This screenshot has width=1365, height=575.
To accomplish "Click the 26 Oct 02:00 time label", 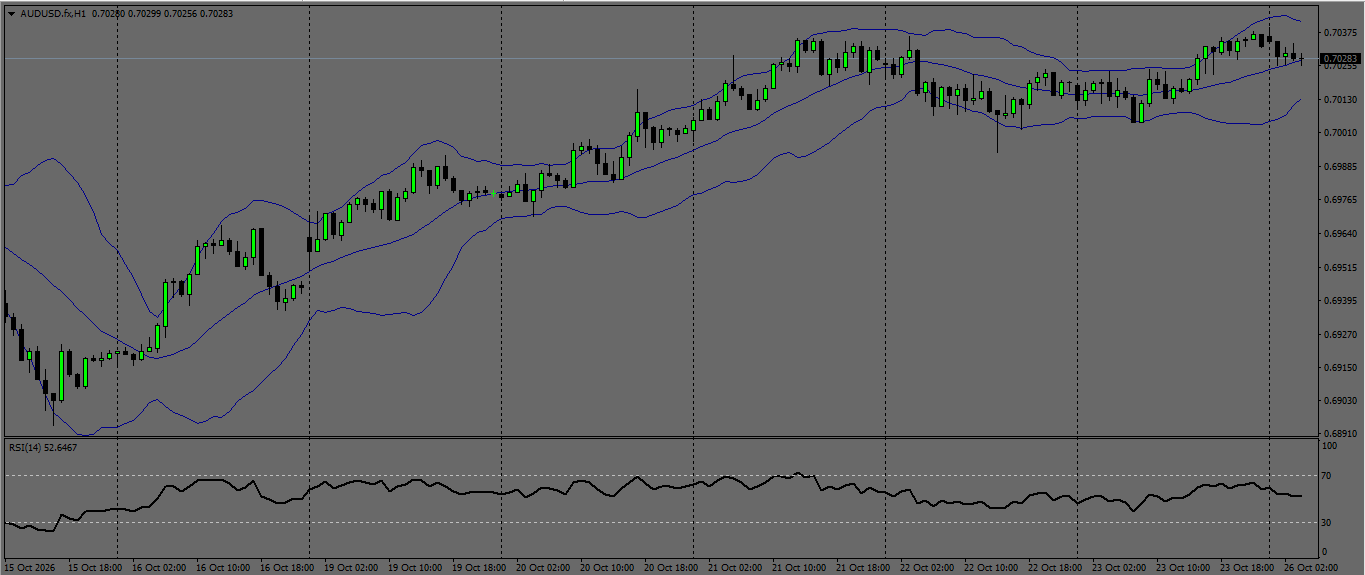I will click(x=1313, y=567).
